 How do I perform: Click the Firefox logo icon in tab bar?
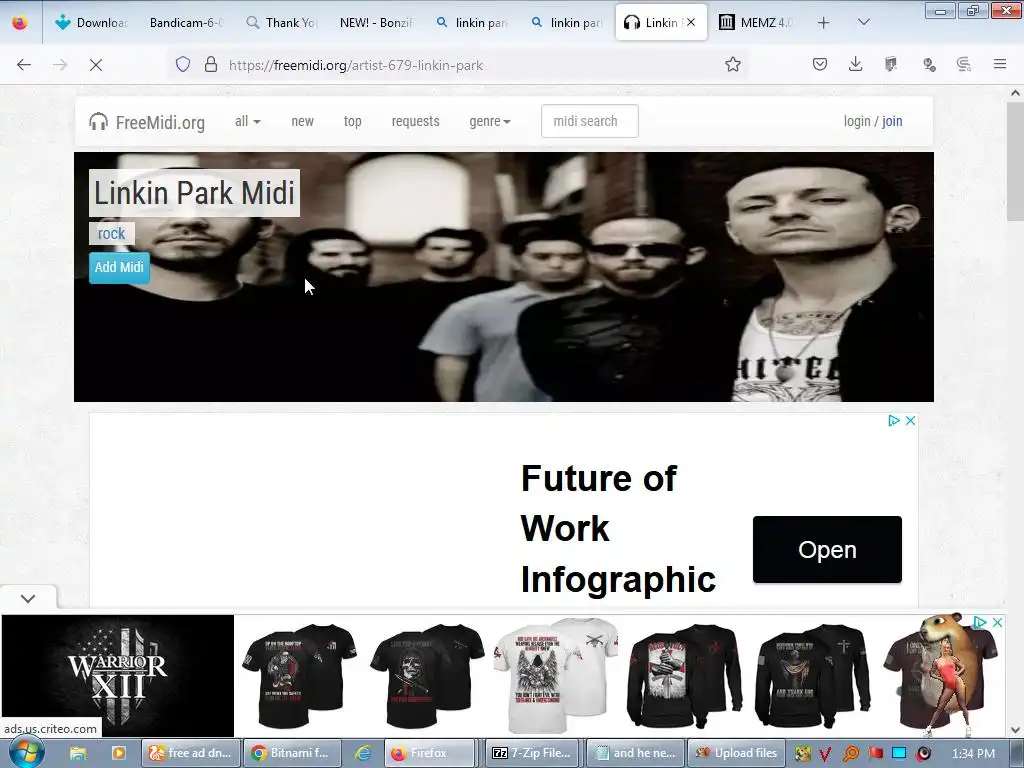coord(20,22)
